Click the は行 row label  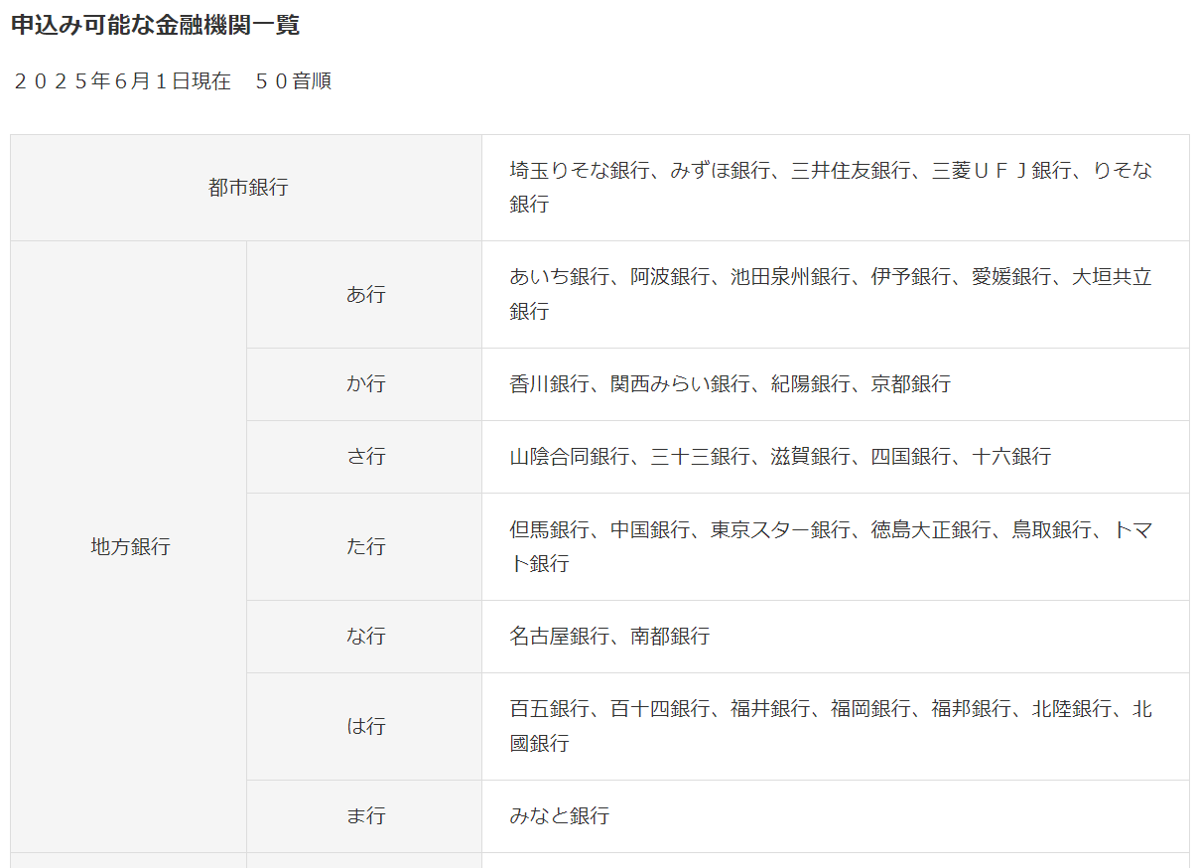pos(365,726)
